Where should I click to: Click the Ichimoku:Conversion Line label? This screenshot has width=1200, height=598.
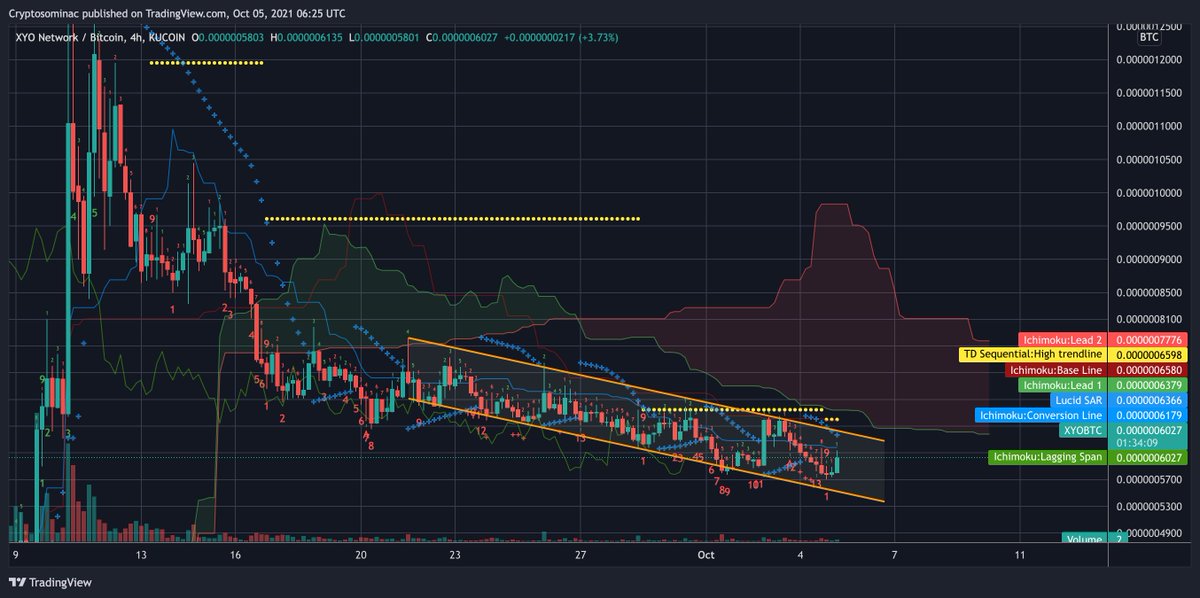[1039, 414]
